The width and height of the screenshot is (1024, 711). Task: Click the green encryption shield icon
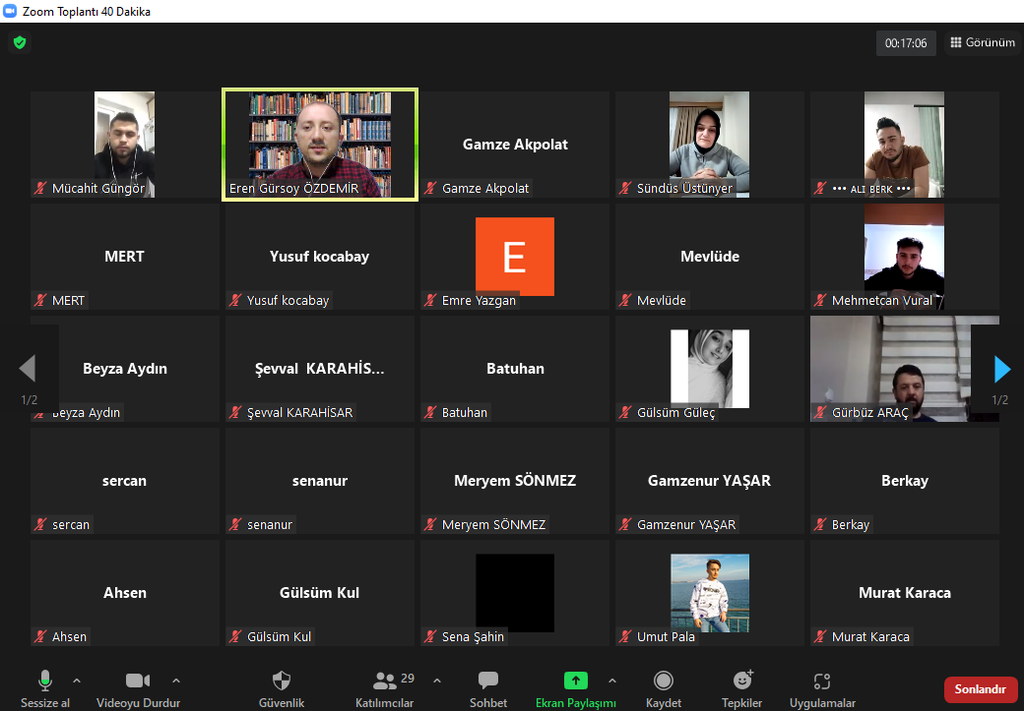pos(19,43)
